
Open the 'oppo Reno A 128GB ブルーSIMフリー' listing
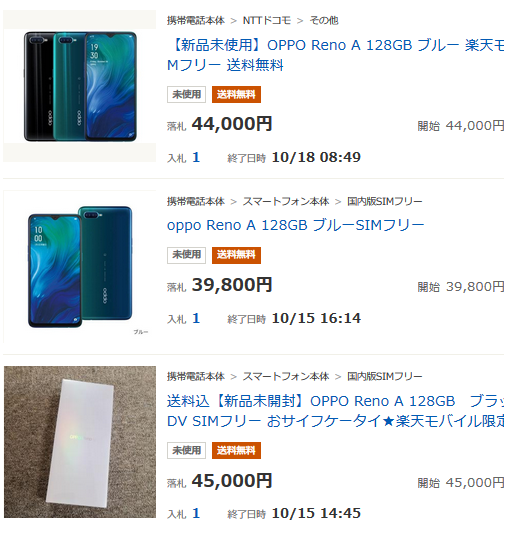click(x=296, y=225)
